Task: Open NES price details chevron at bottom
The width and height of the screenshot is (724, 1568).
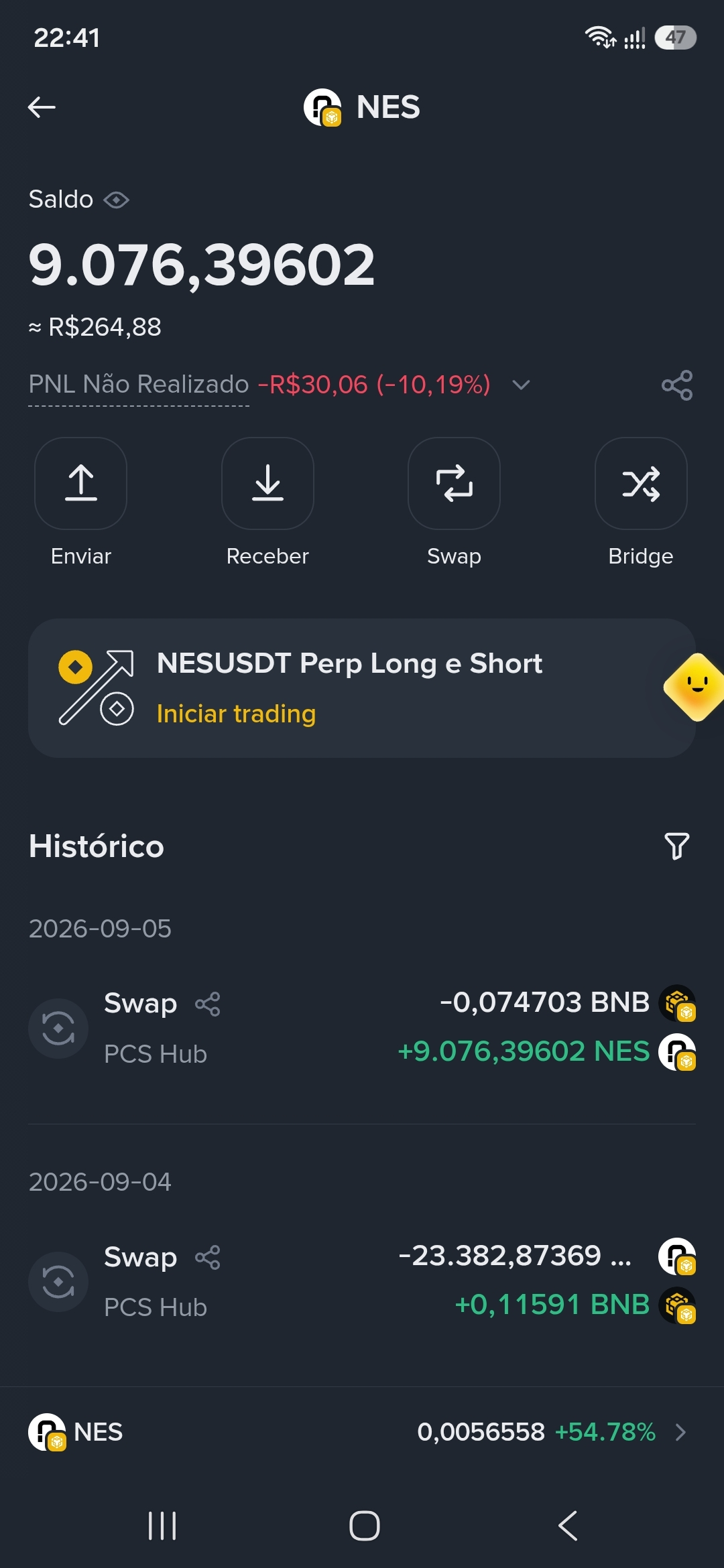Action: point(680,1432)
